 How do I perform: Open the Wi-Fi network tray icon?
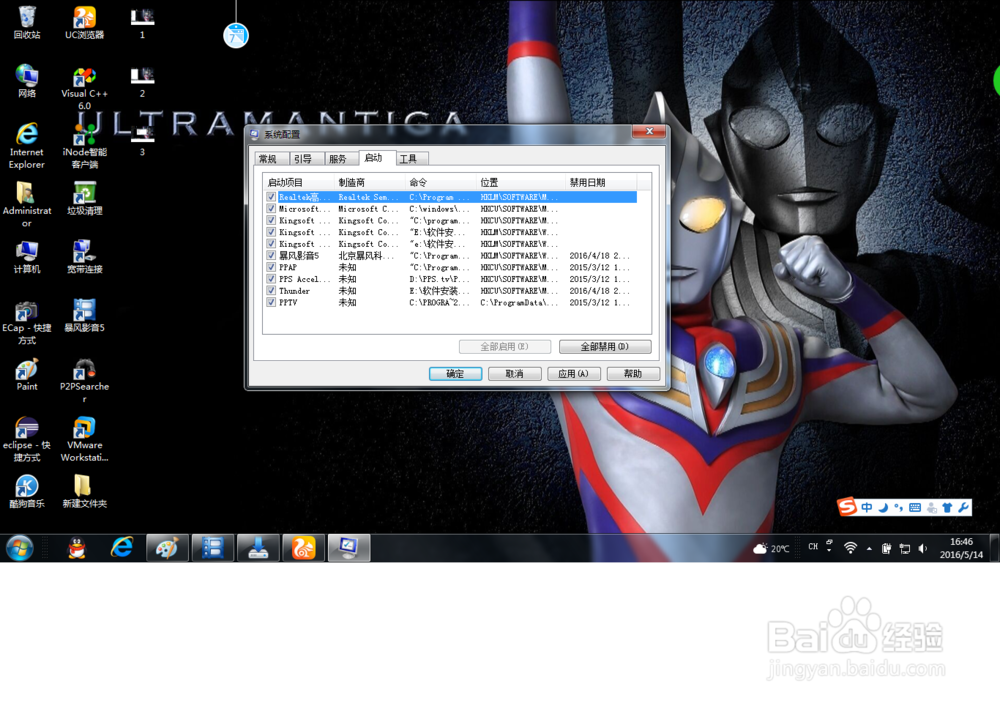coord(850,548)
